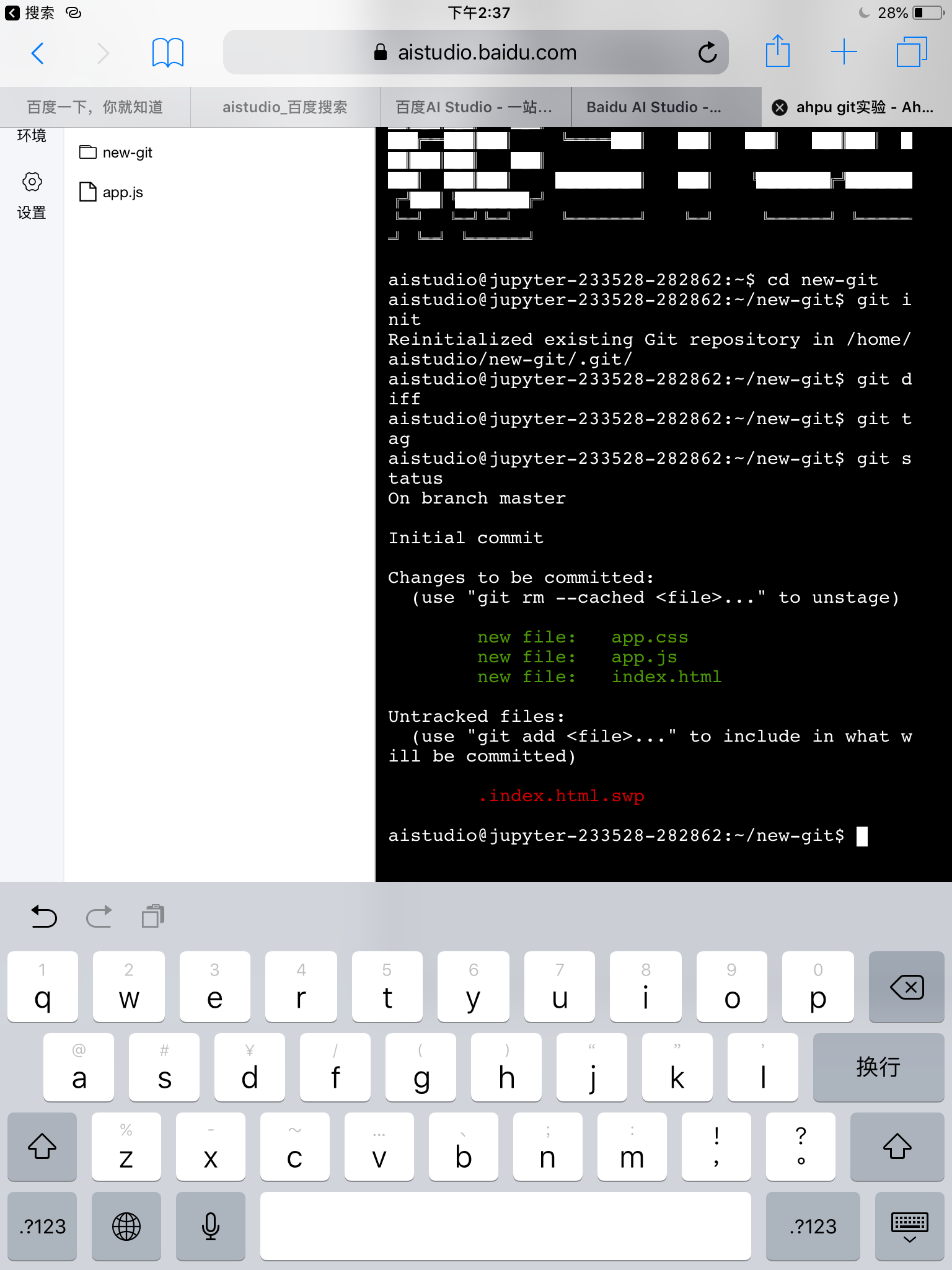
Task: Open the 环境 sidebar item
Action: 32,135
